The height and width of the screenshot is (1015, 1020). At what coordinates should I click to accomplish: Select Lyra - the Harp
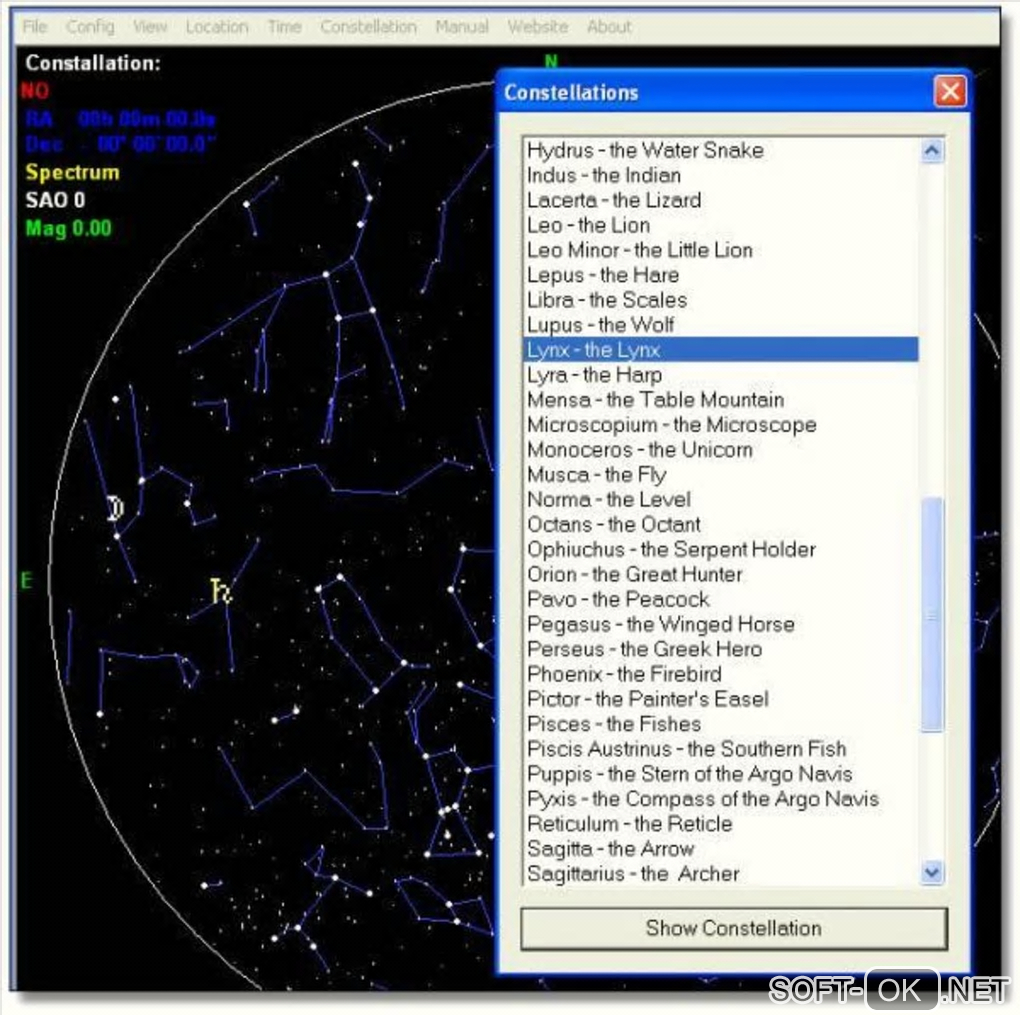pyautogui.click(x=720, y=375)
